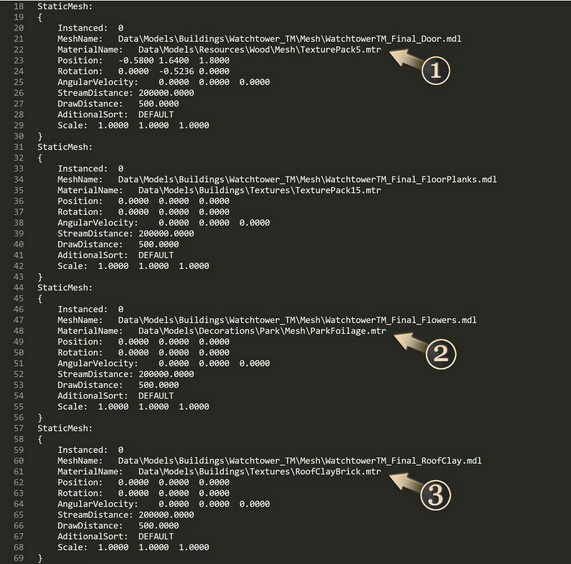Click line number 22 in the gutter
Image resolution: width=571 pixels, height=564 pixels.
point(19,50)
